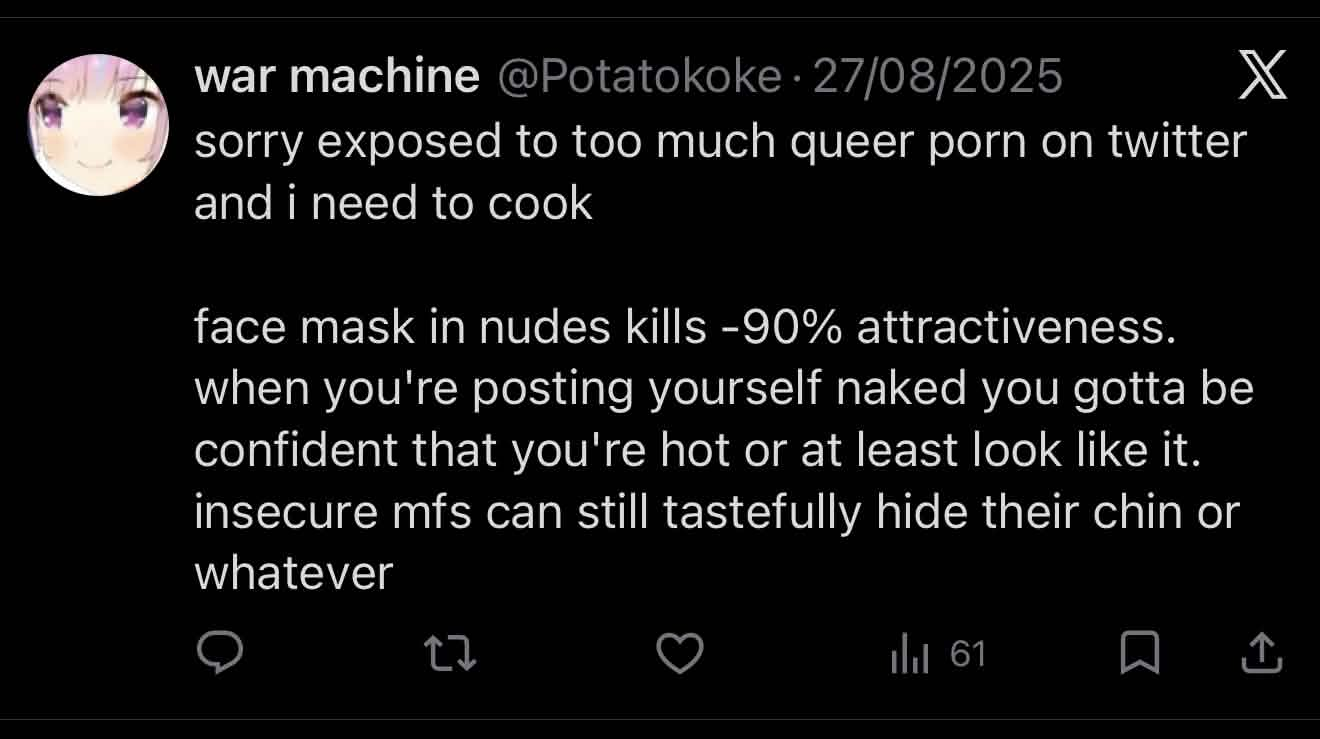Click the final word "whatever"
The width and height of the screenshot is (1320, 739).
tap(294, 574)
